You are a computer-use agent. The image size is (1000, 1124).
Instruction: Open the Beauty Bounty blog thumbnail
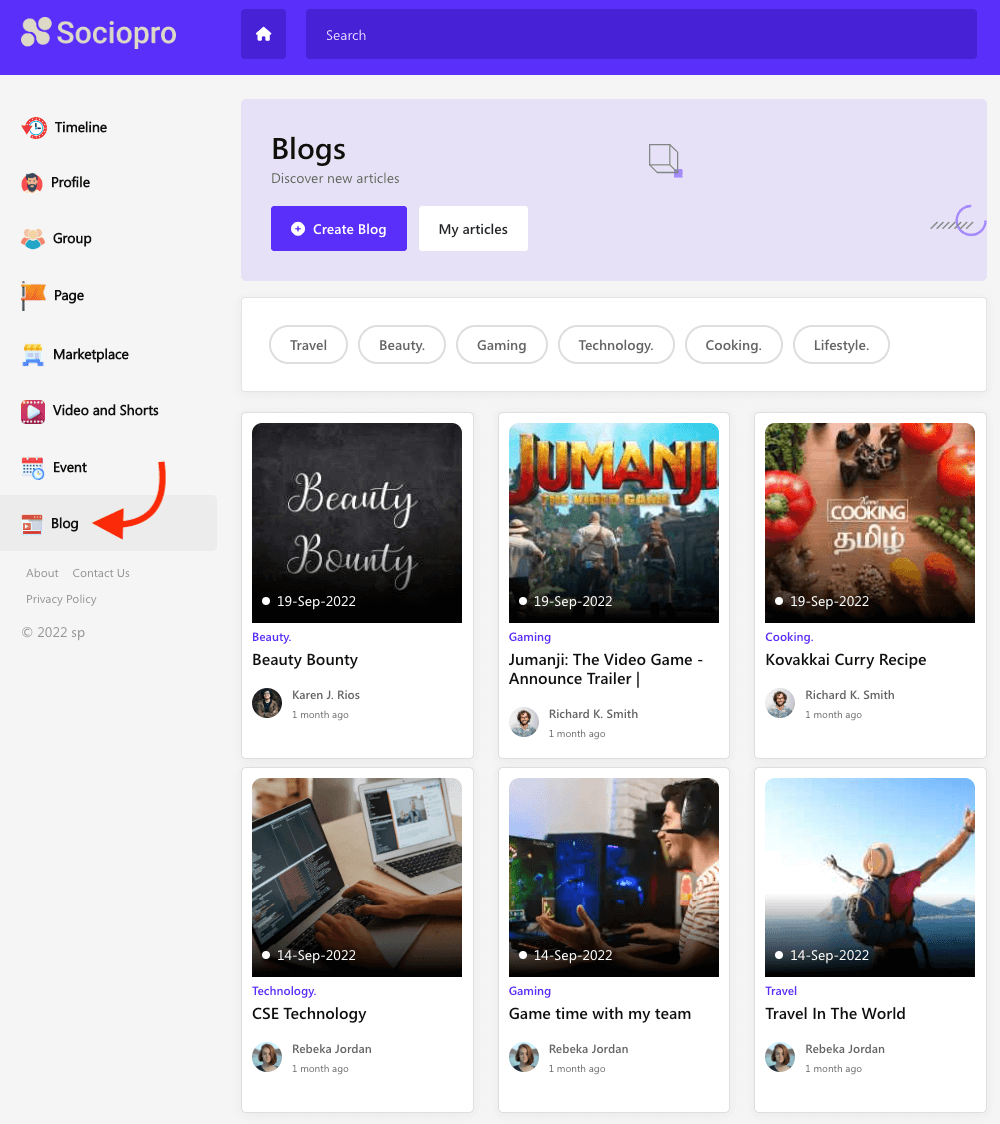[357, 522]
